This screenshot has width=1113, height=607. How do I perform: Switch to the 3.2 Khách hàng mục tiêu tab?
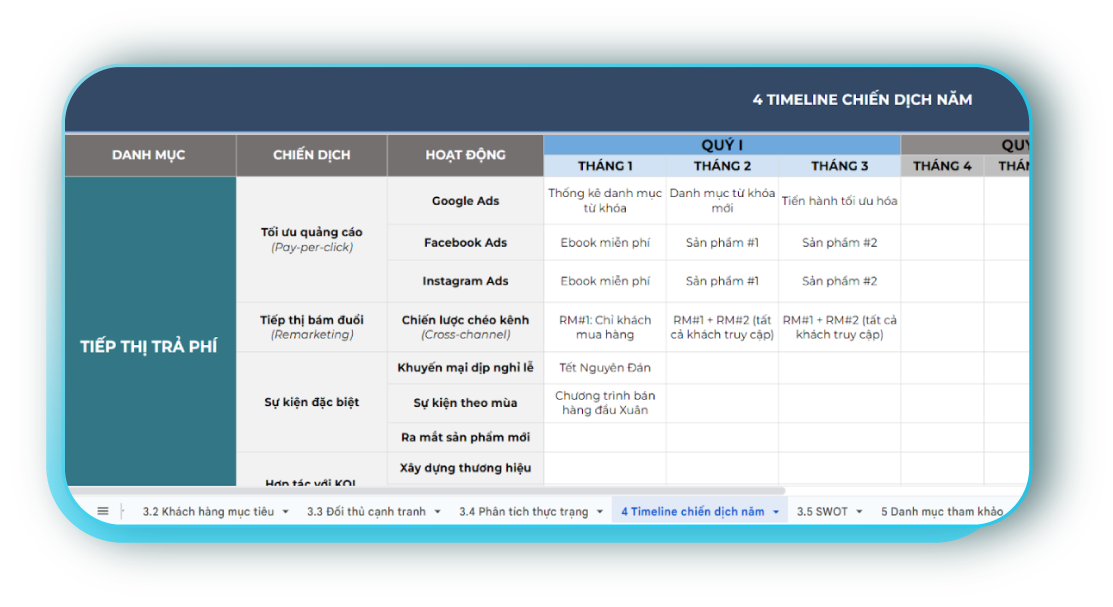(207, 512)
